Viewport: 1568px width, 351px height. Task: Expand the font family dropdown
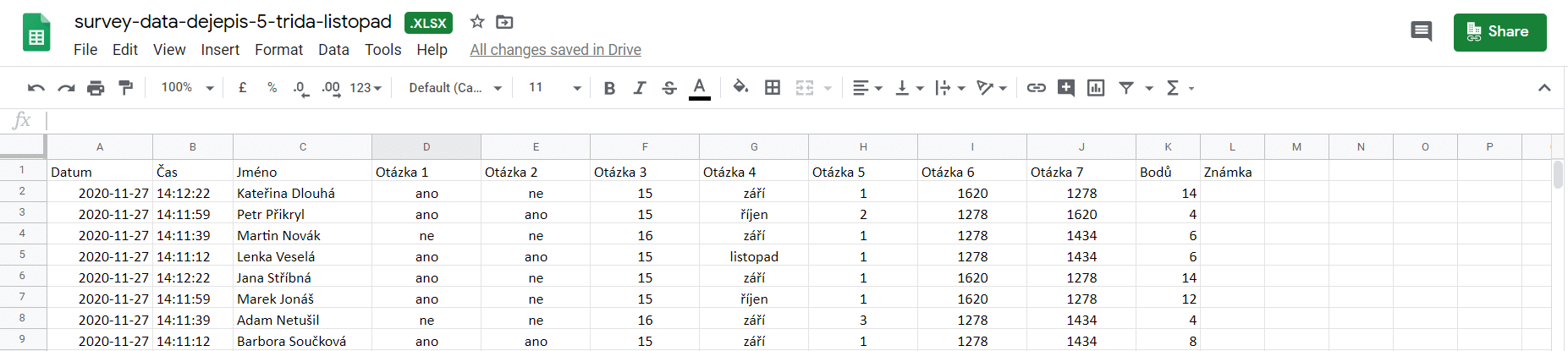[x=455, y=88]
